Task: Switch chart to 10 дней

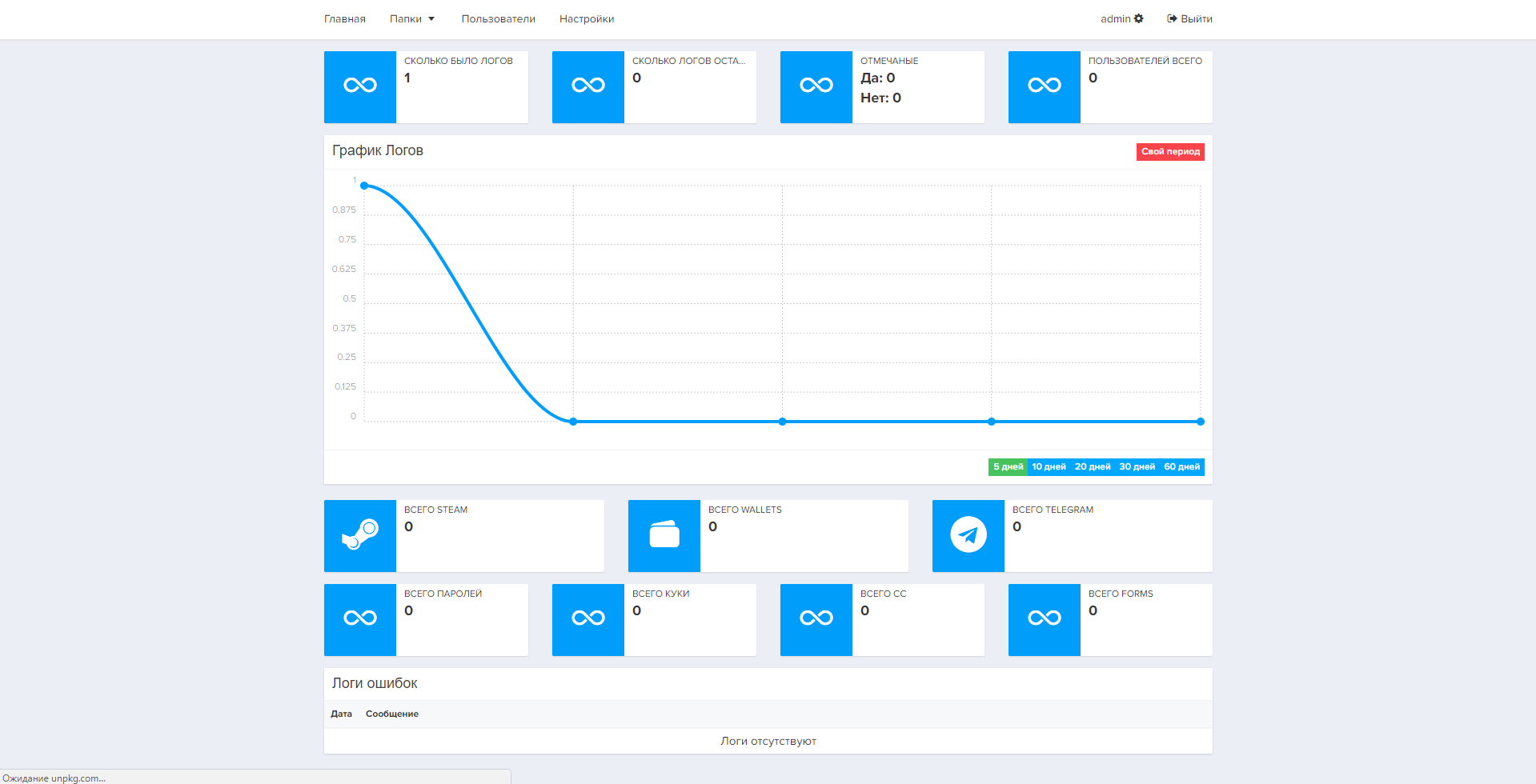Action: coord(1049,467)
